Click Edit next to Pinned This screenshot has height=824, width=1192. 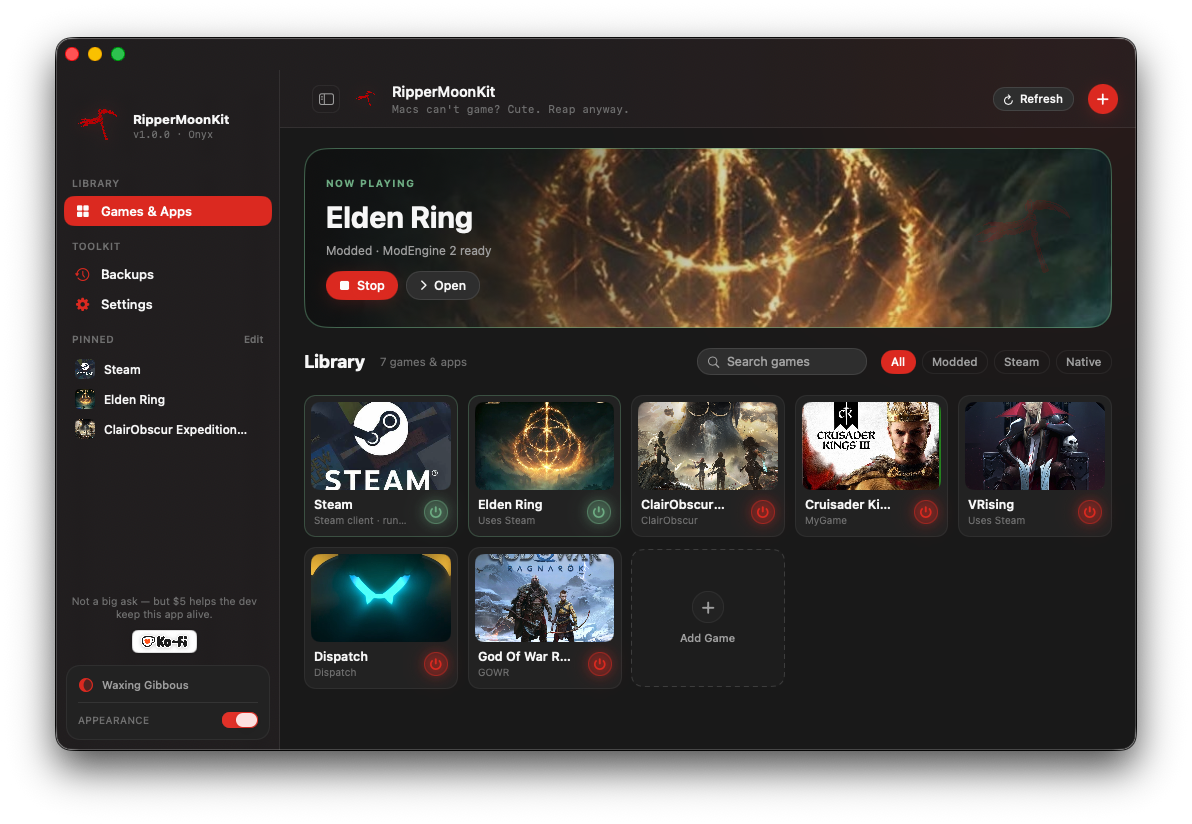(x=253, y=339)
